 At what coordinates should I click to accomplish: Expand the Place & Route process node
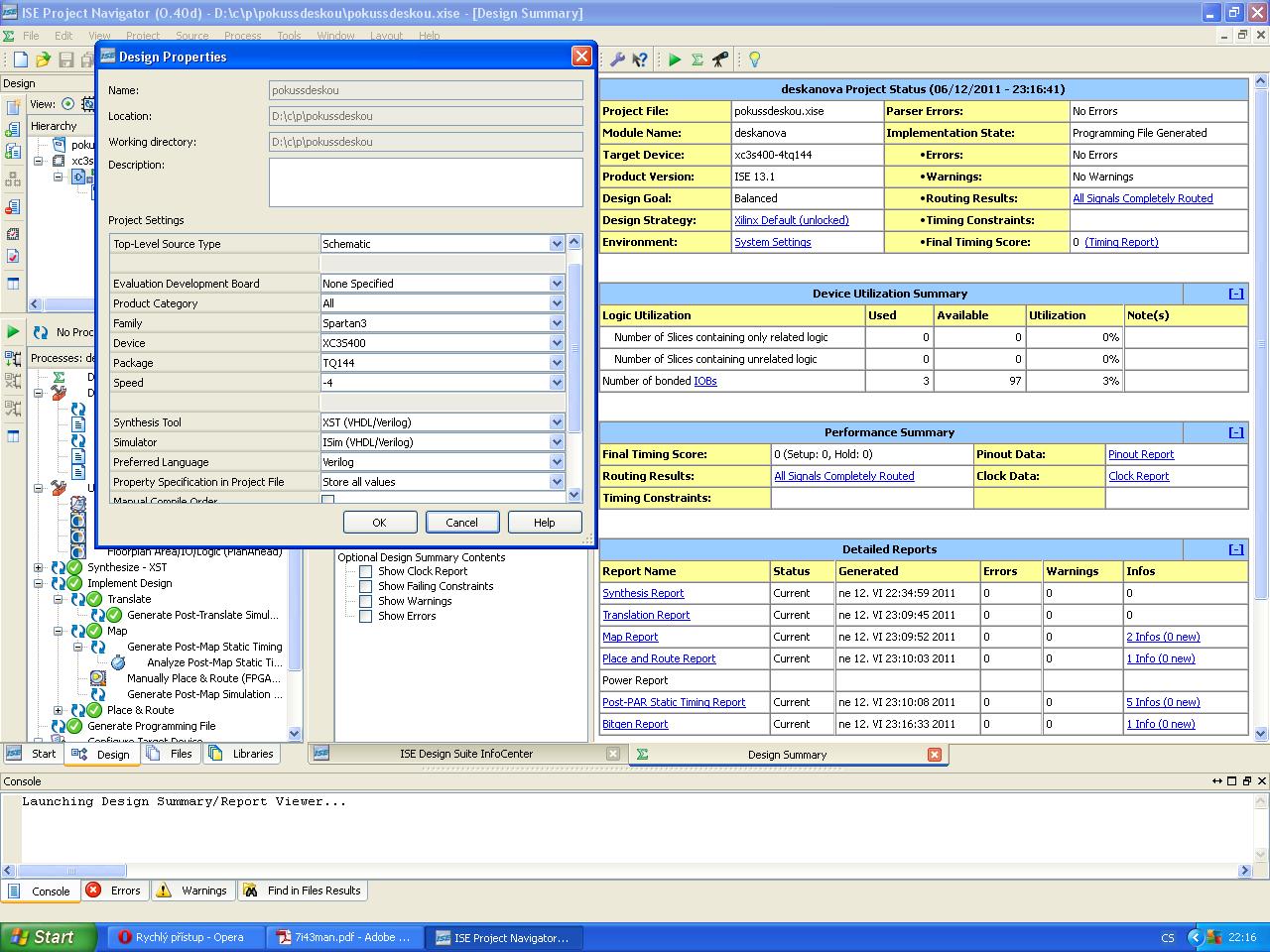pos(58,710)
